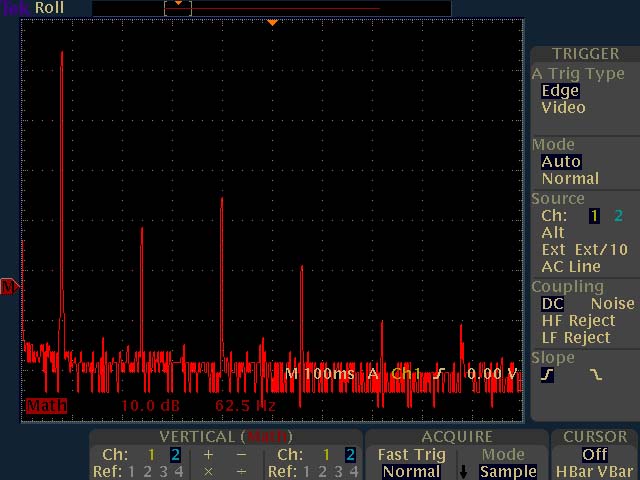Set trigger mode to Auto
Screen dimensions: 640x480
pos(561,162)
